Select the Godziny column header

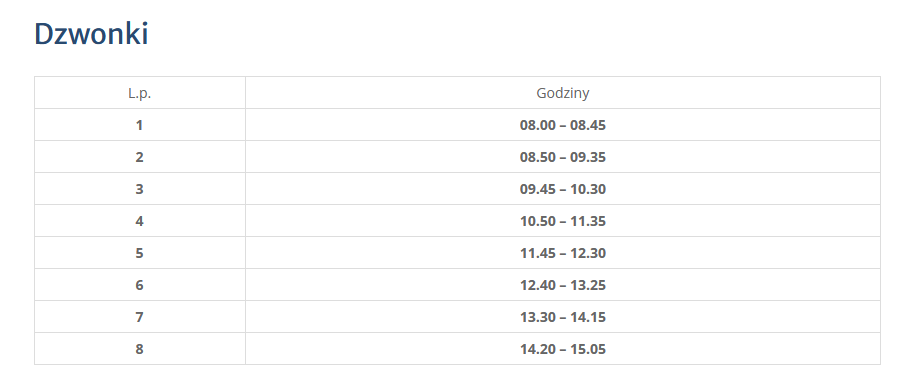[563, 93]
